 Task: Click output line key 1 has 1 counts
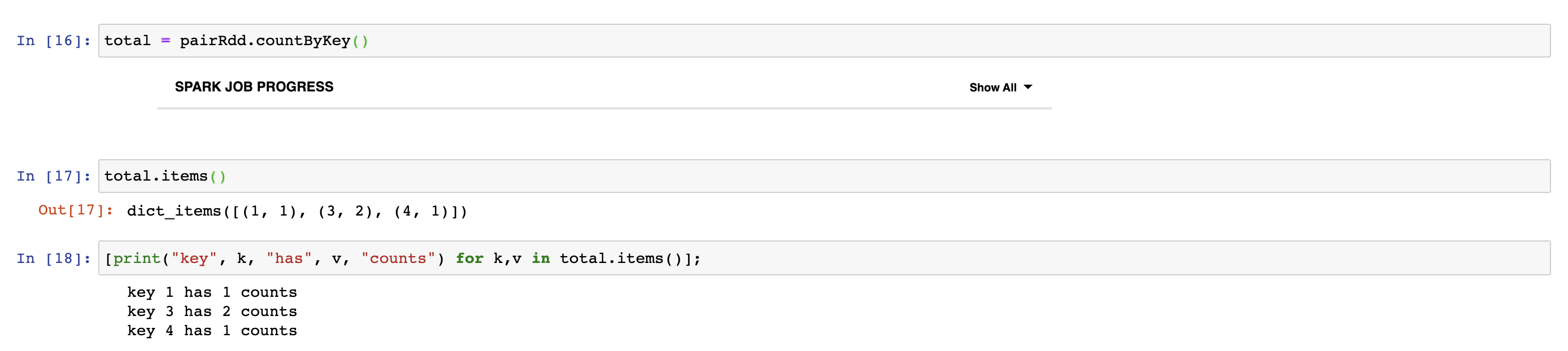click(x=212, y=293)
